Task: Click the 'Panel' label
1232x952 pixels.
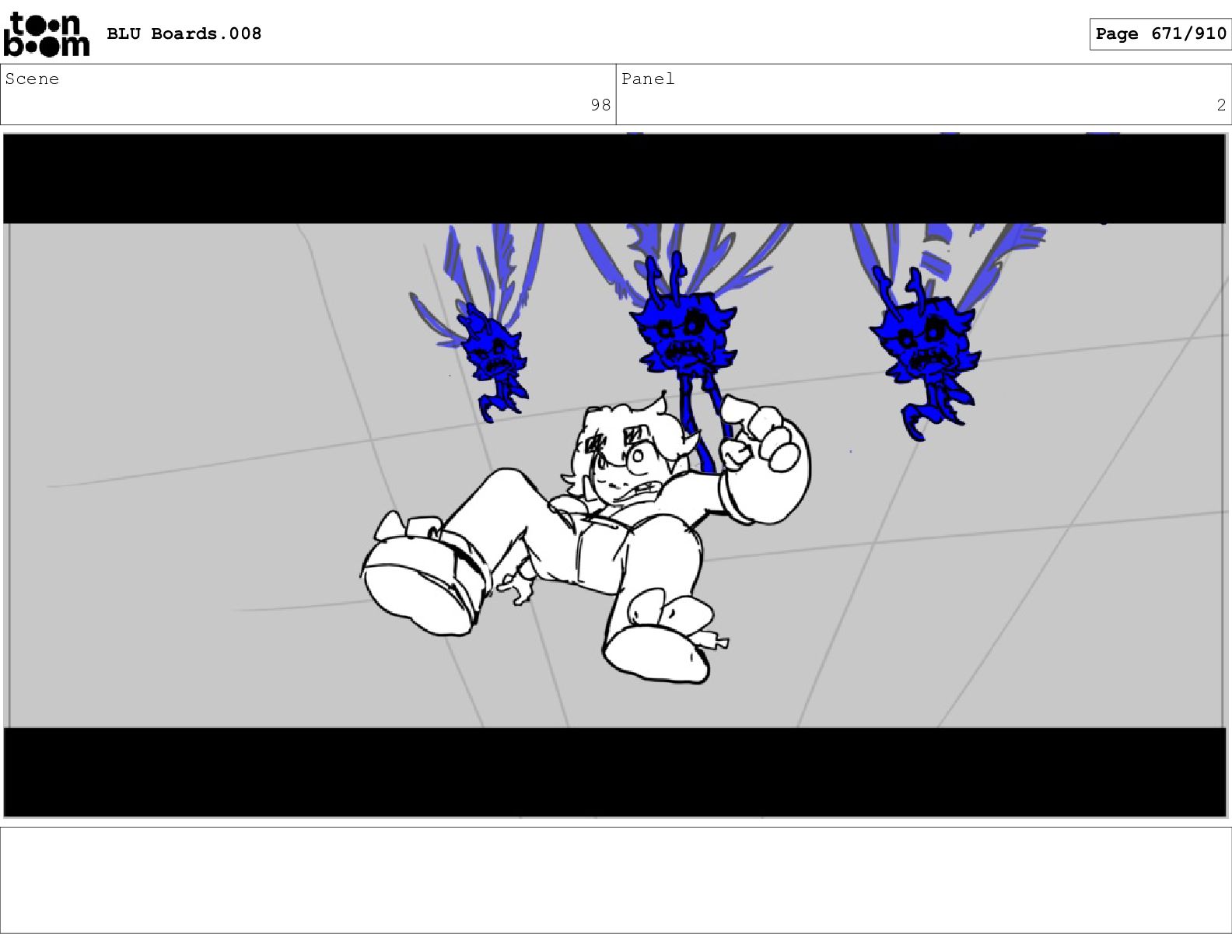Action: [648, 79]
